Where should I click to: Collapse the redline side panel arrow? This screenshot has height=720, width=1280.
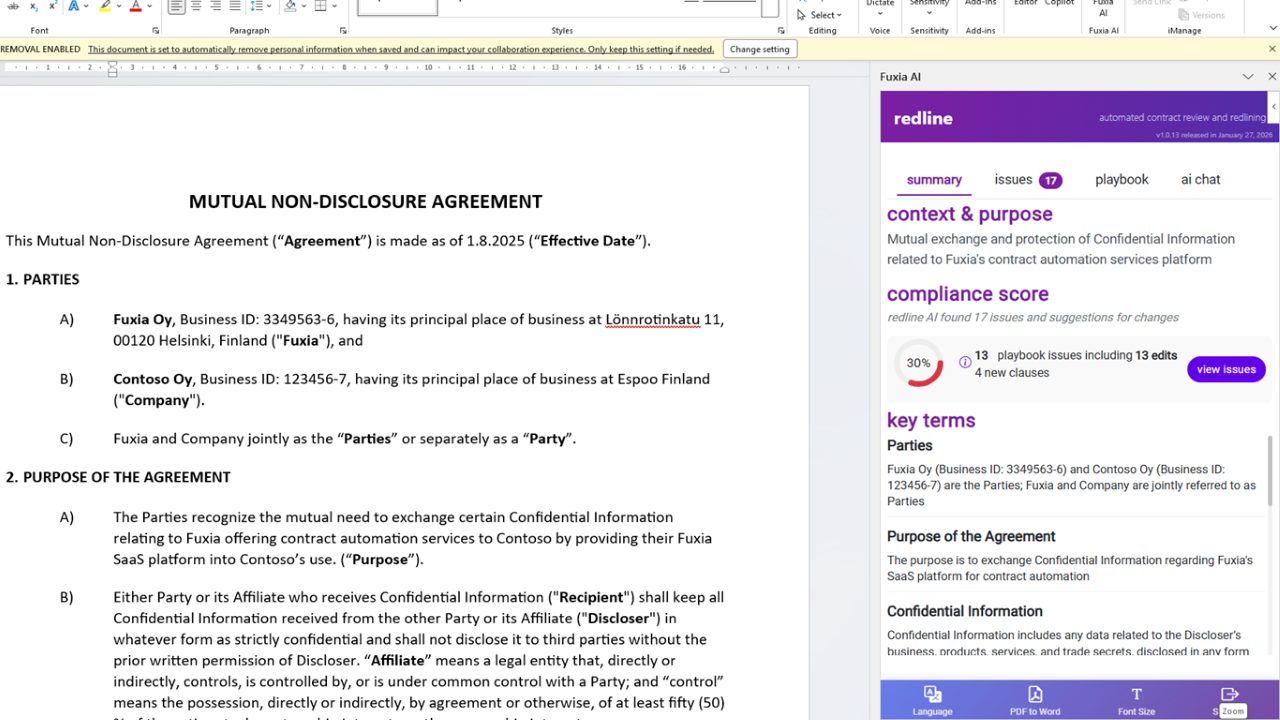pyautogui.click(x=1273, y=106)
